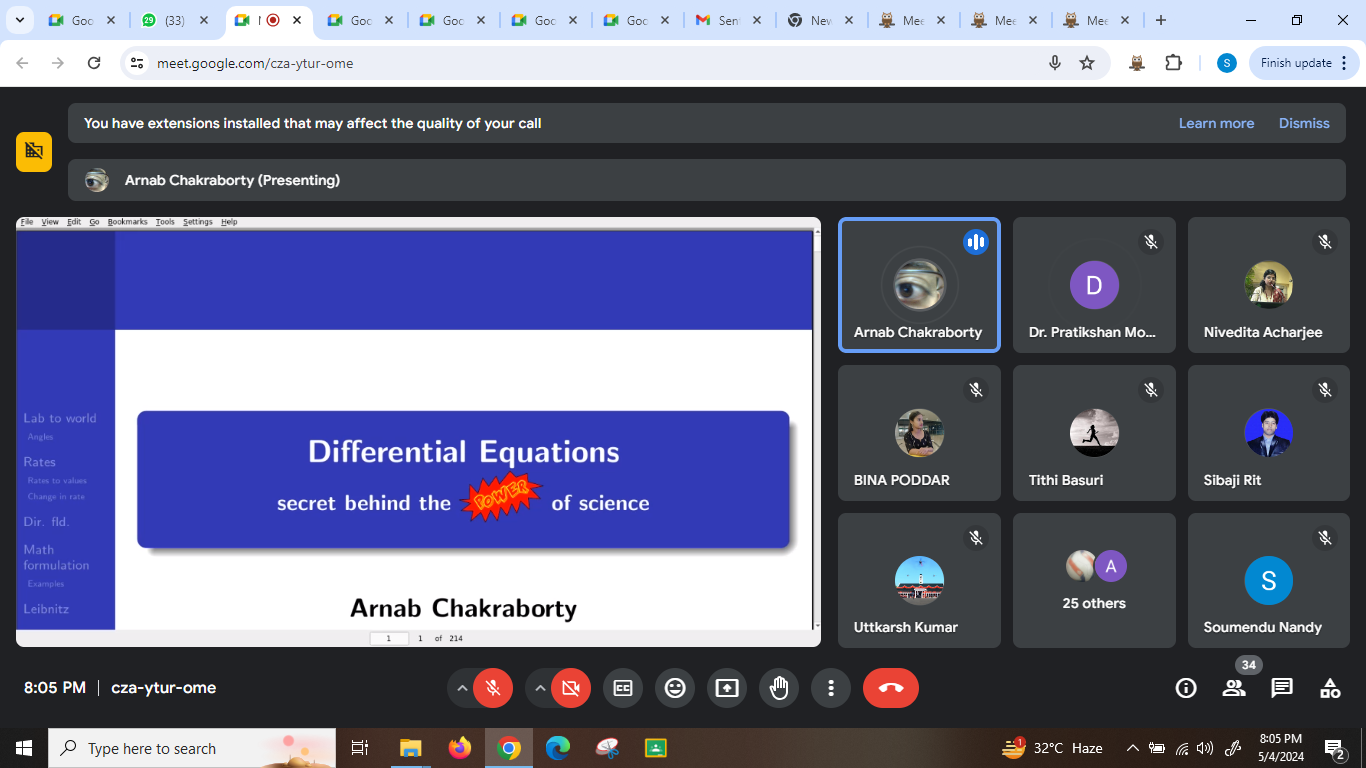Open the three-dot more options menu

tap(831, 688)
